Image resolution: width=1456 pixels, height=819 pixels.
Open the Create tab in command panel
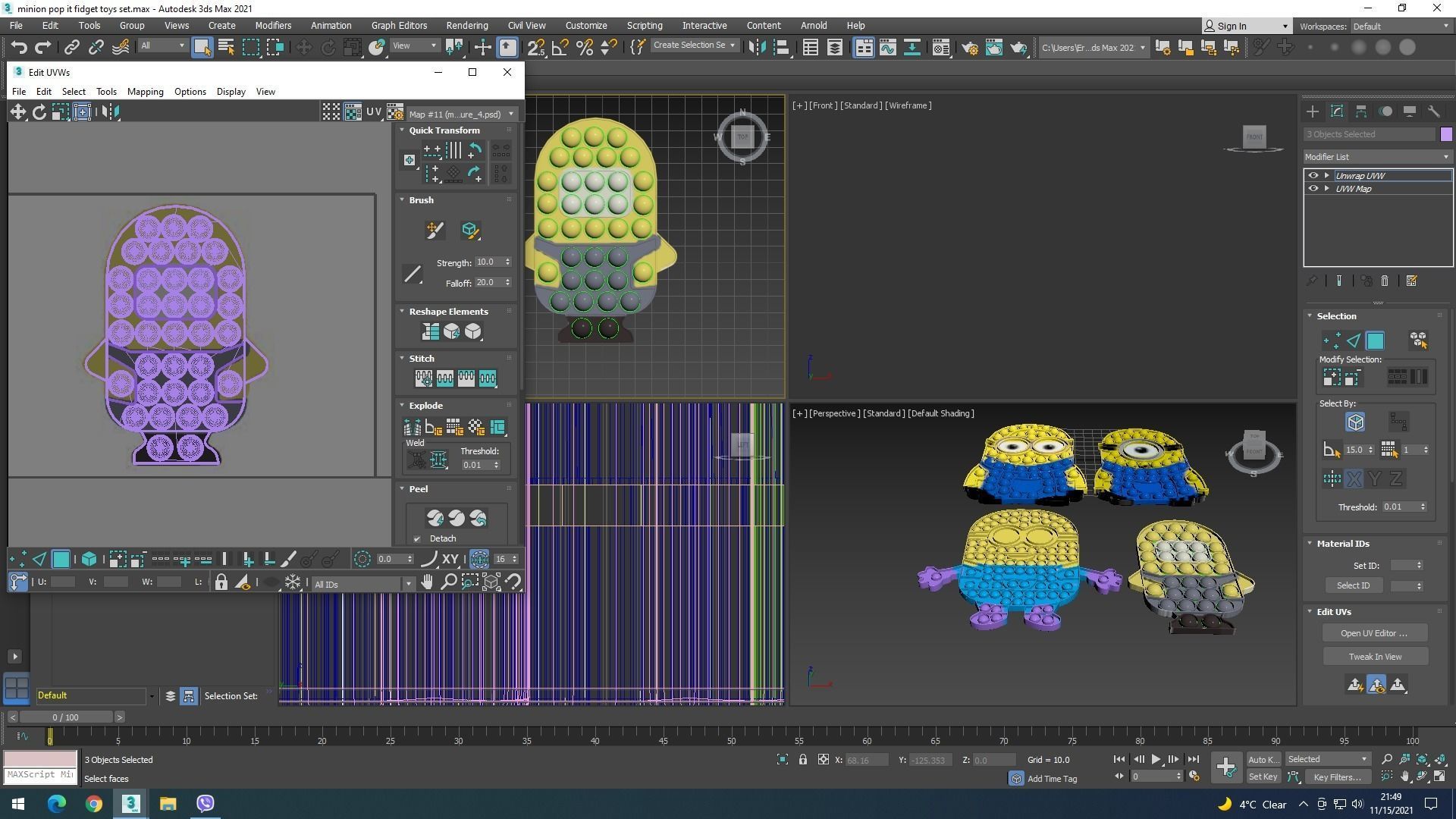[x=1313, y=111]
